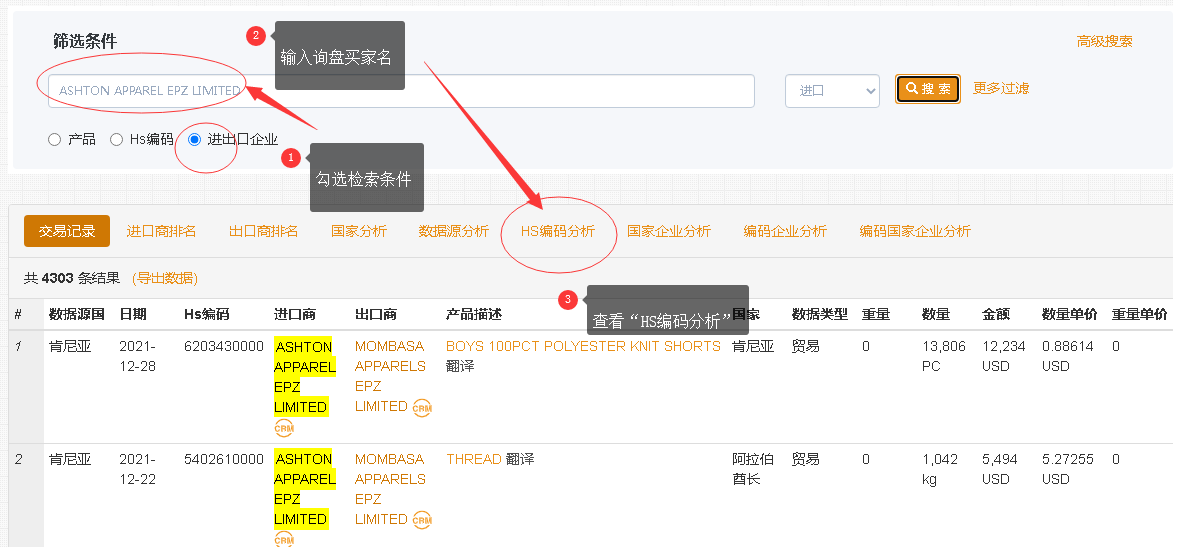
Task: Click 出口商 column header
Action: (x=376, y=314)
